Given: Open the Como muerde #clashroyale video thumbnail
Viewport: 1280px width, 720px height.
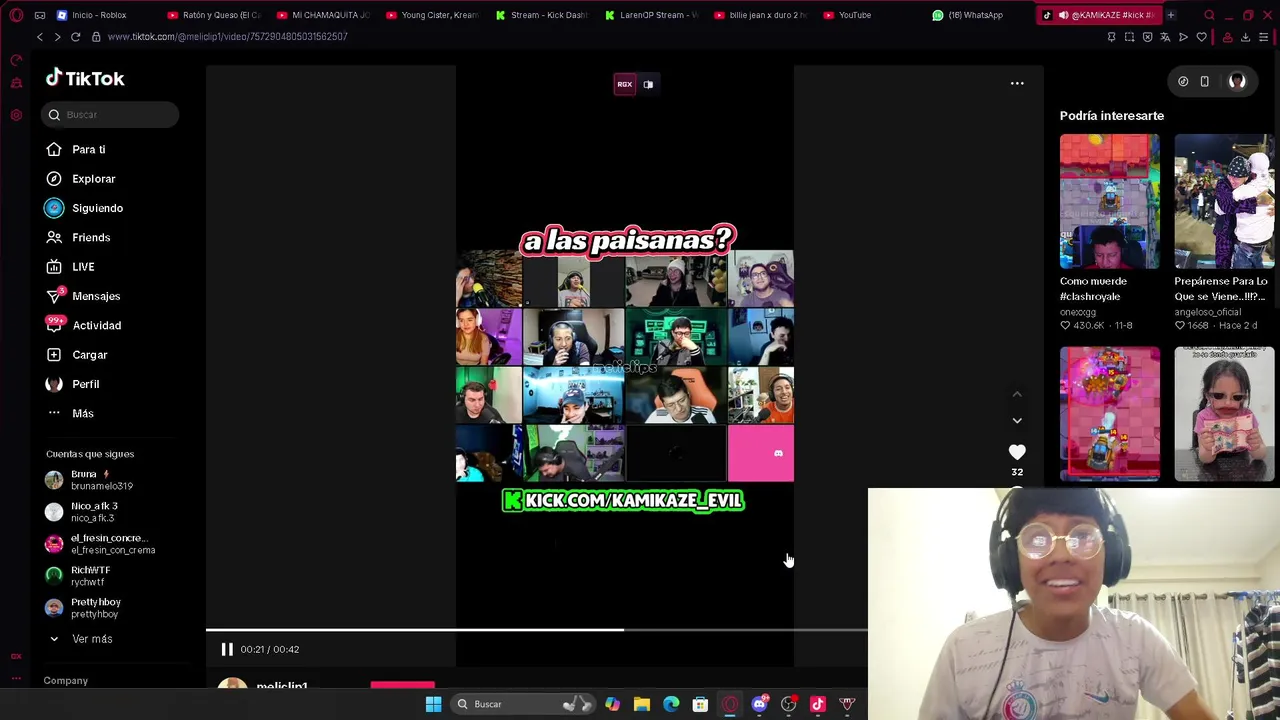Looking at the screenshot, I should click(x=1110, y=202).
